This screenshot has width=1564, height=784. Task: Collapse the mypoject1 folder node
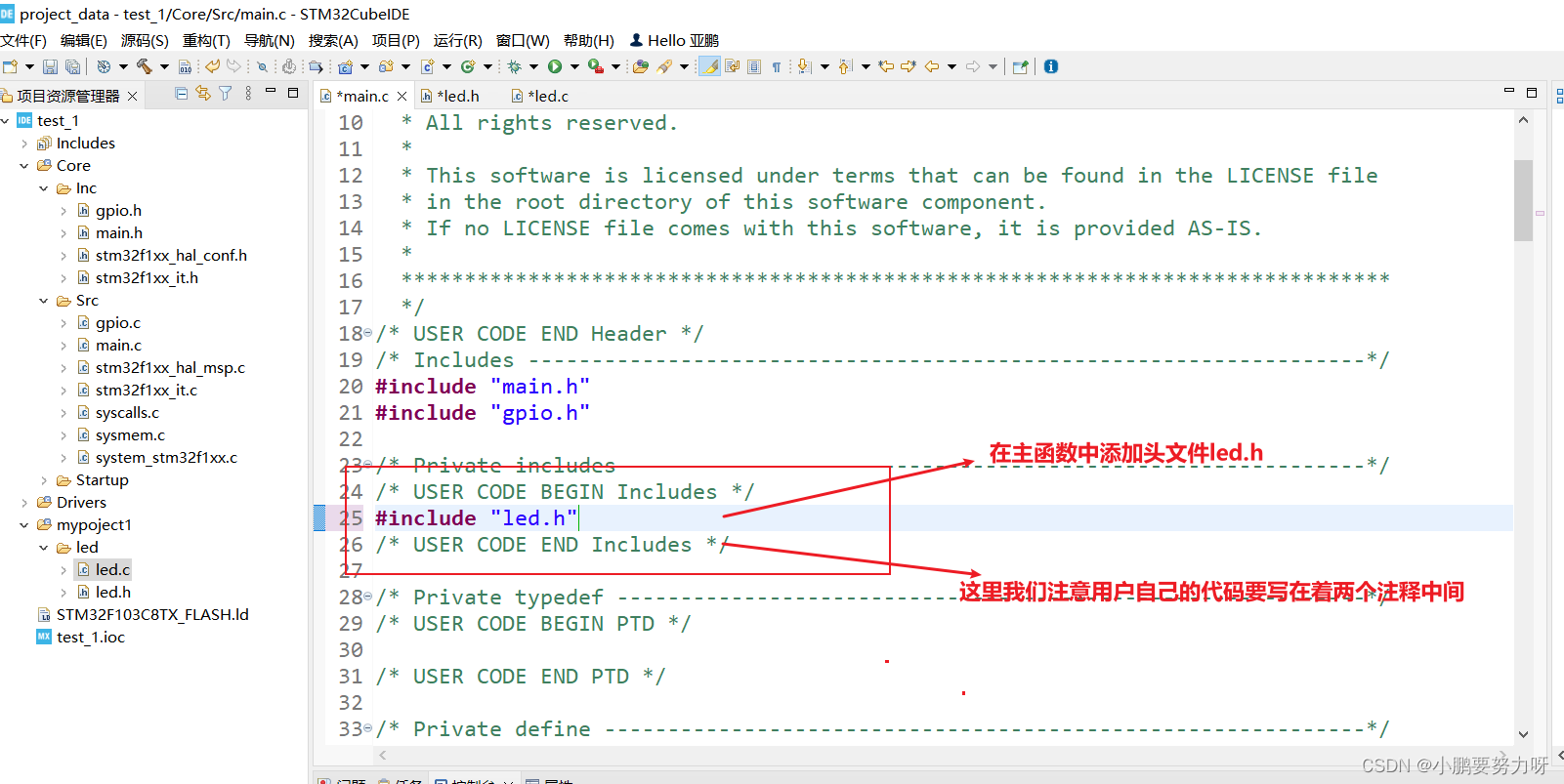tap(24, 525)
